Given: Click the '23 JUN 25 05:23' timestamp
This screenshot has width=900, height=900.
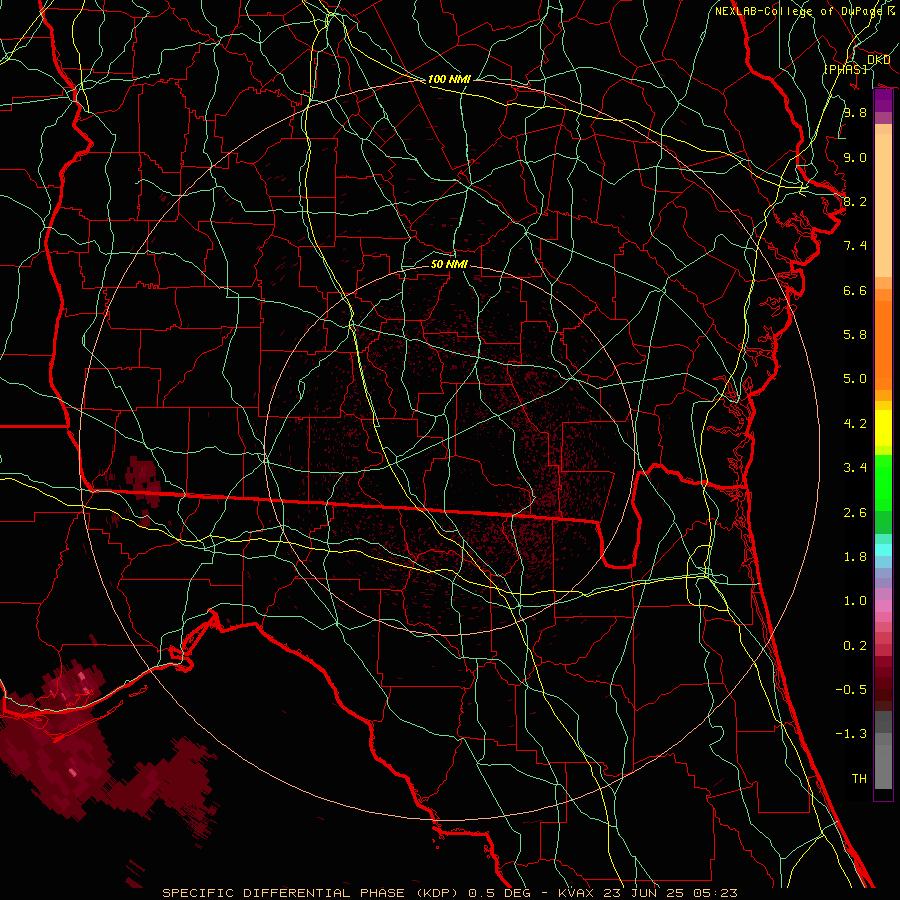Looking at the screenshot, I should (x=672, y=893).
